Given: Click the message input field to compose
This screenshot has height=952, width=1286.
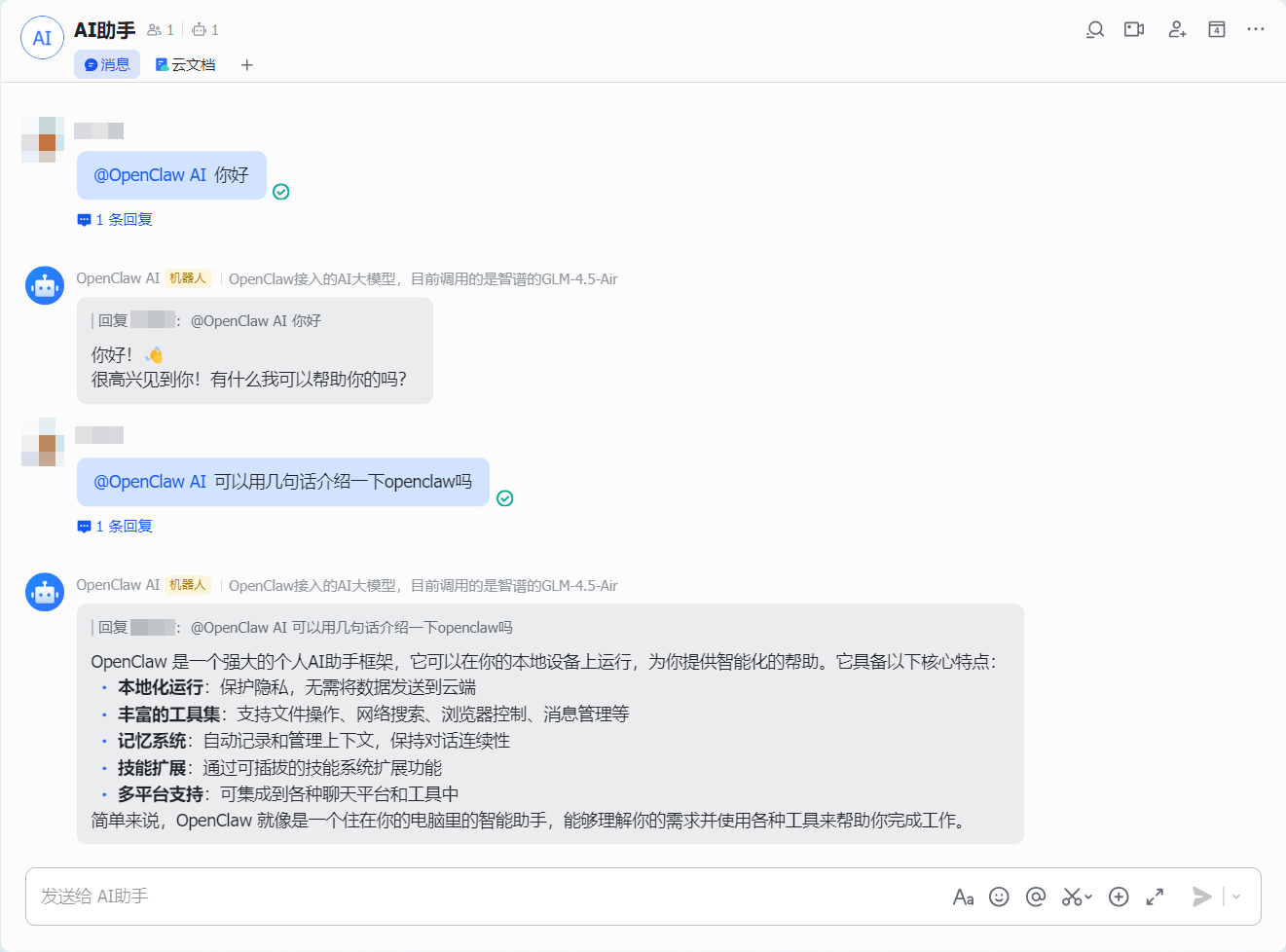Looking at the screenshot, I should pyautogui.click(x=389, y=897).
